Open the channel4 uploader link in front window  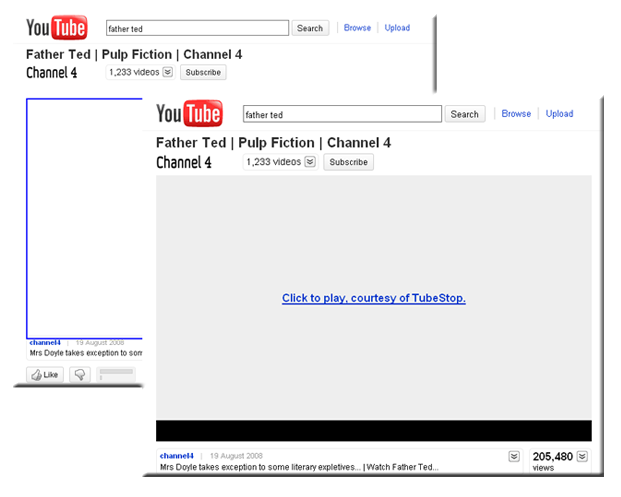pos(177,456)
